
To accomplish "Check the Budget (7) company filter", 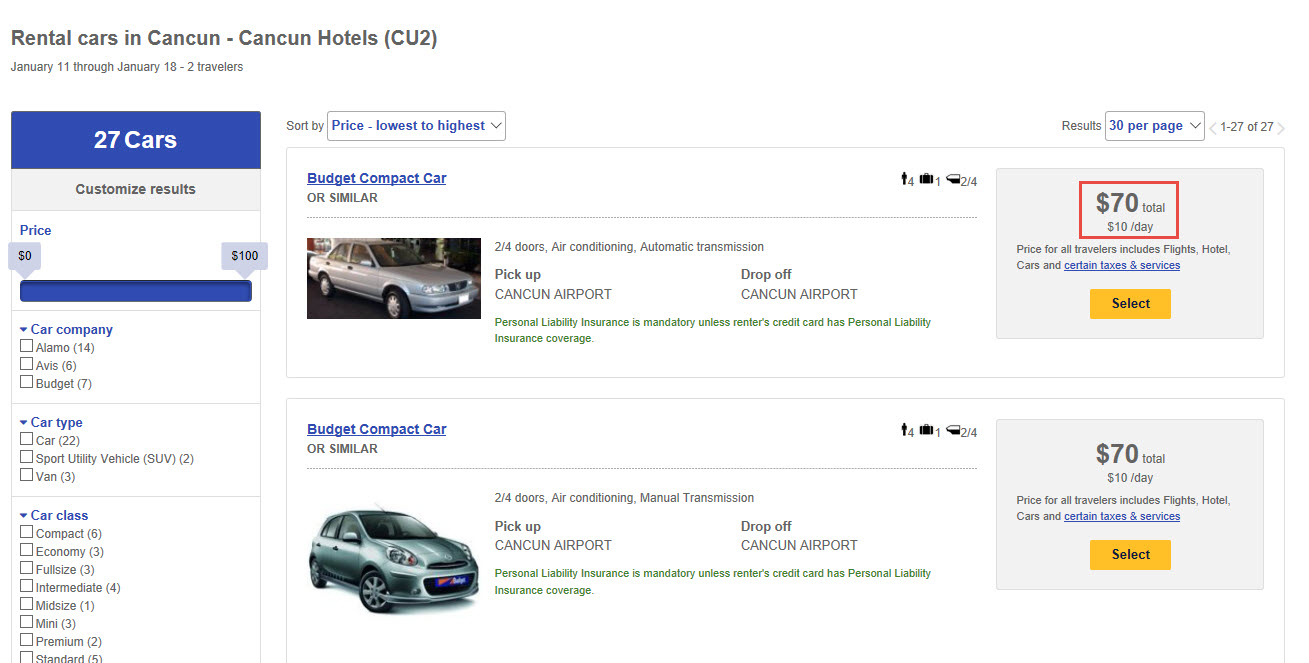I will point(27,382).
